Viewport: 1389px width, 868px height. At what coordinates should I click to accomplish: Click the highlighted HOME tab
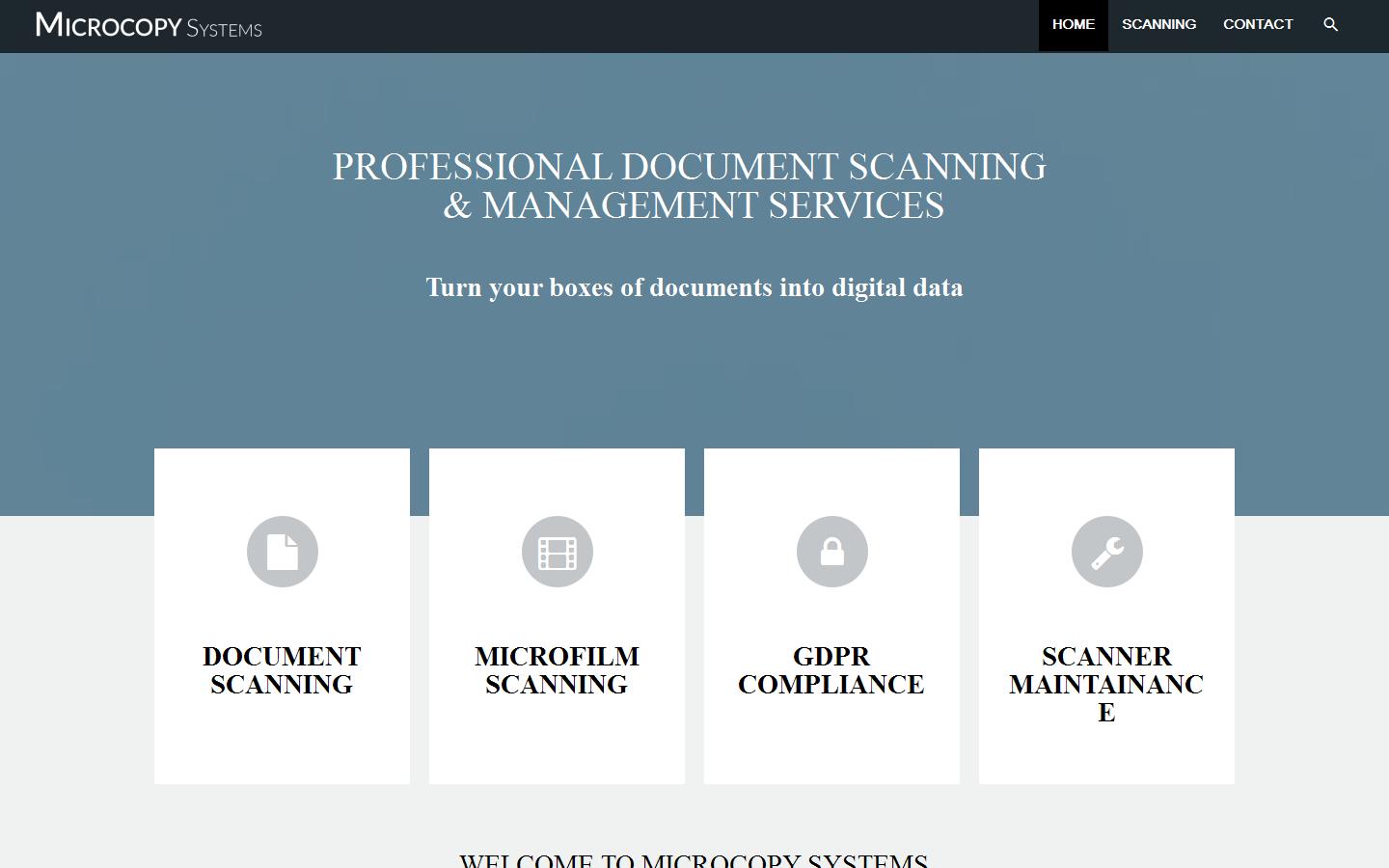(x=1073, y=24)
